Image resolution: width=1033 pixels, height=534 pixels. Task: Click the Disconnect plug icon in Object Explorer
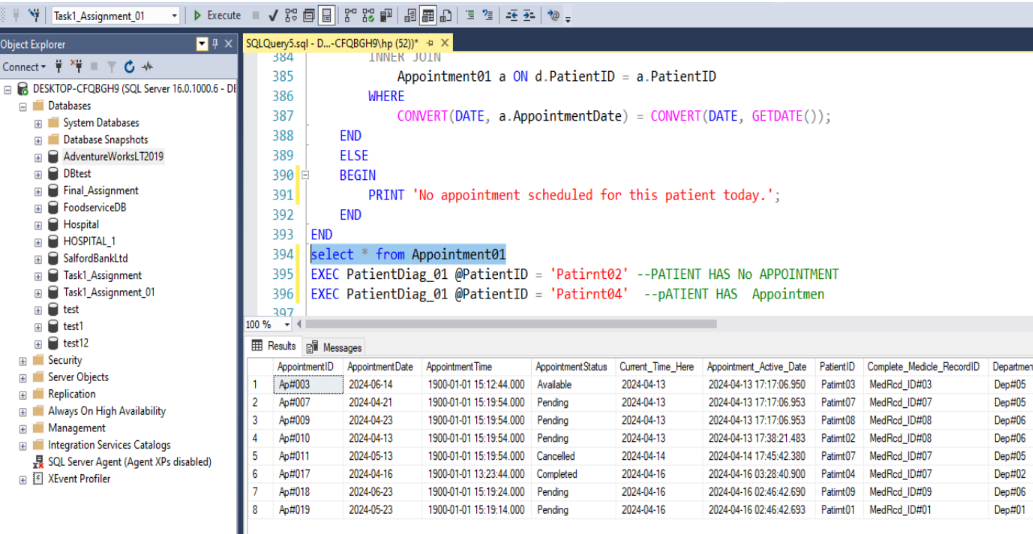(x=77, y=67)
